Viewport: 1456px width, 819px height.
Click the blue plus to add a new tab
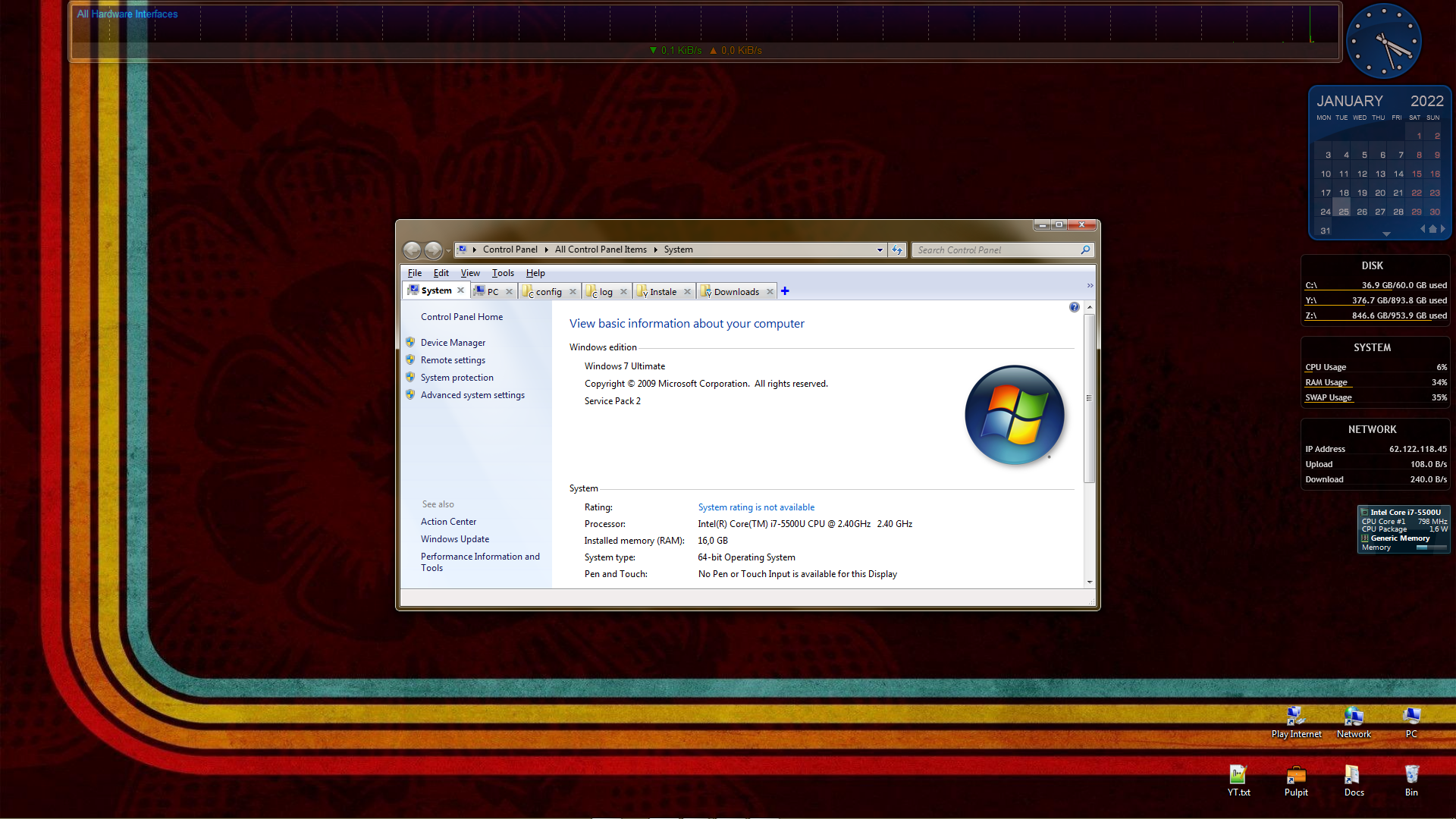tap(785, 291)
